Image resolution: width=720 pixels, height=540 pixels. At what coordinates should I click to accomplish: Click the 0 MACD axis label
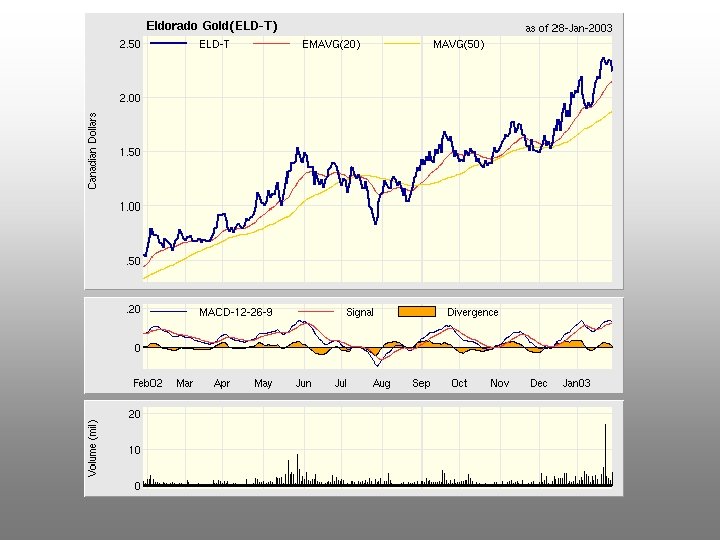click(137, 348)
